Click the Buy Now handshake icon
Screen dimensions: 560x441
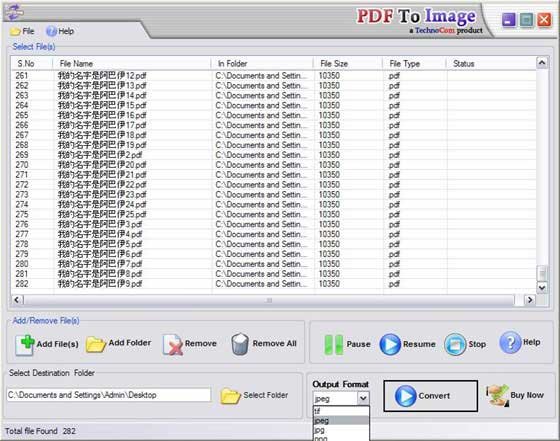point(498,395)
